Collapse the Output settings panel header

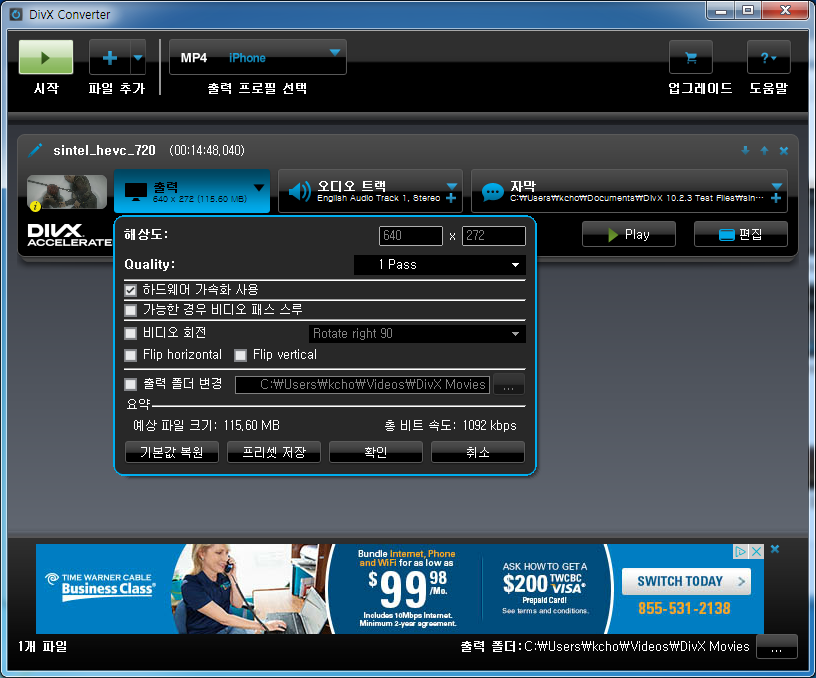[x=192, y=191]
